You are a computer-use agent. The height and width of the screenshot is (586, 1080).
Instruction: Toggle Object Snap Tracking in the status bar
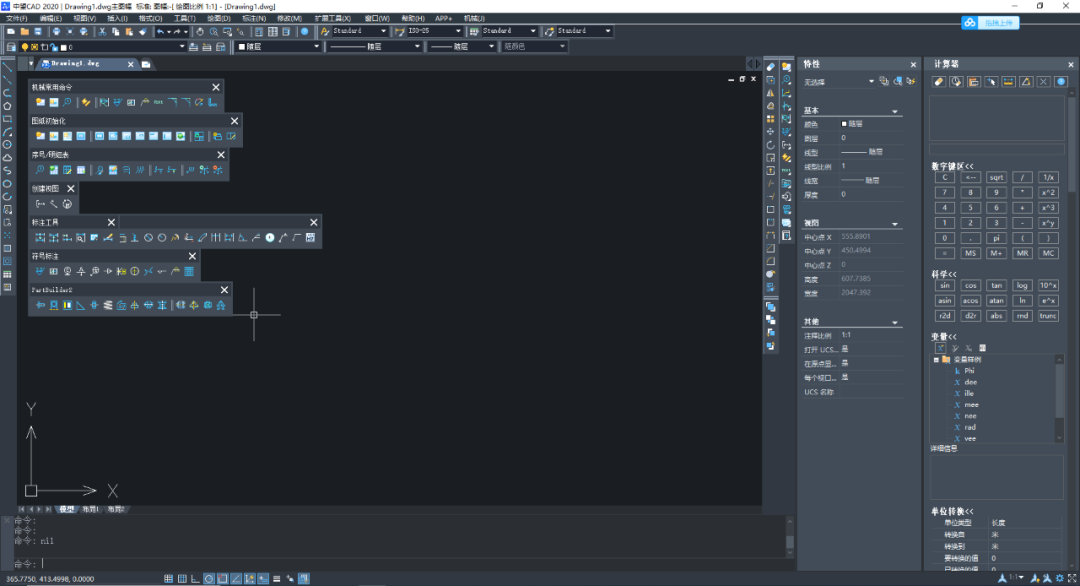coord(236,579)
